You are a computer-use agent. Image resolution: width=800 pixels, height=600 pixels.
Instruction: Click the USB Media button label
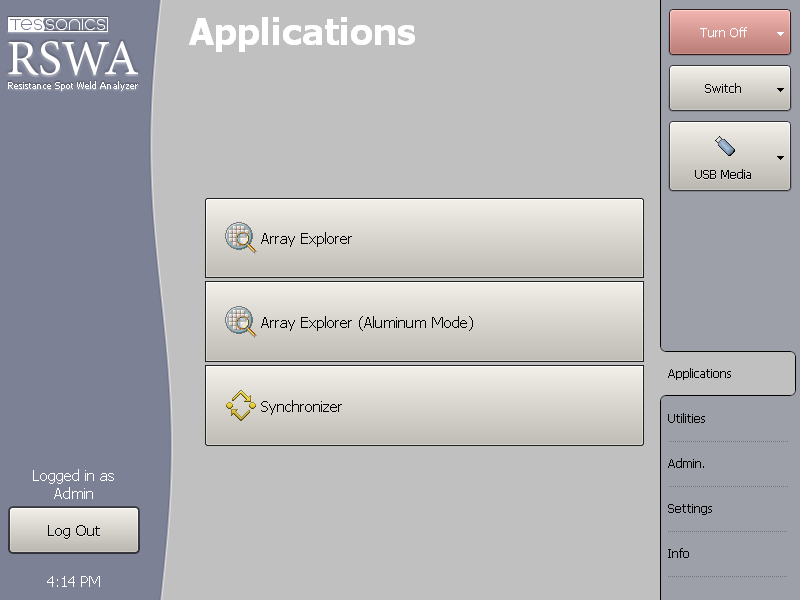click(722, 174)
